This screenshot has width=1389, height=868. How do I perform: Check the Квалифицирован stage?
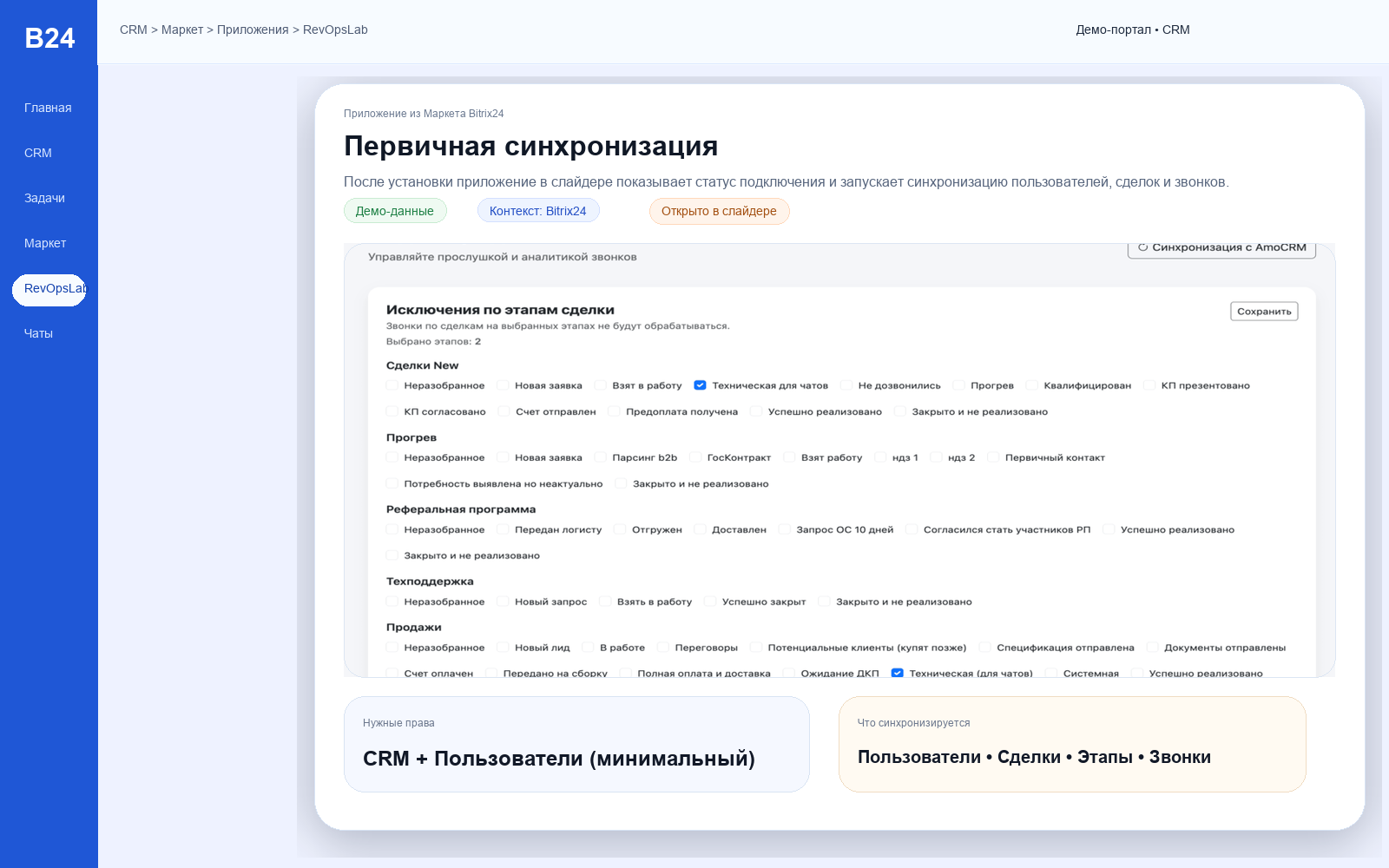1032,385
